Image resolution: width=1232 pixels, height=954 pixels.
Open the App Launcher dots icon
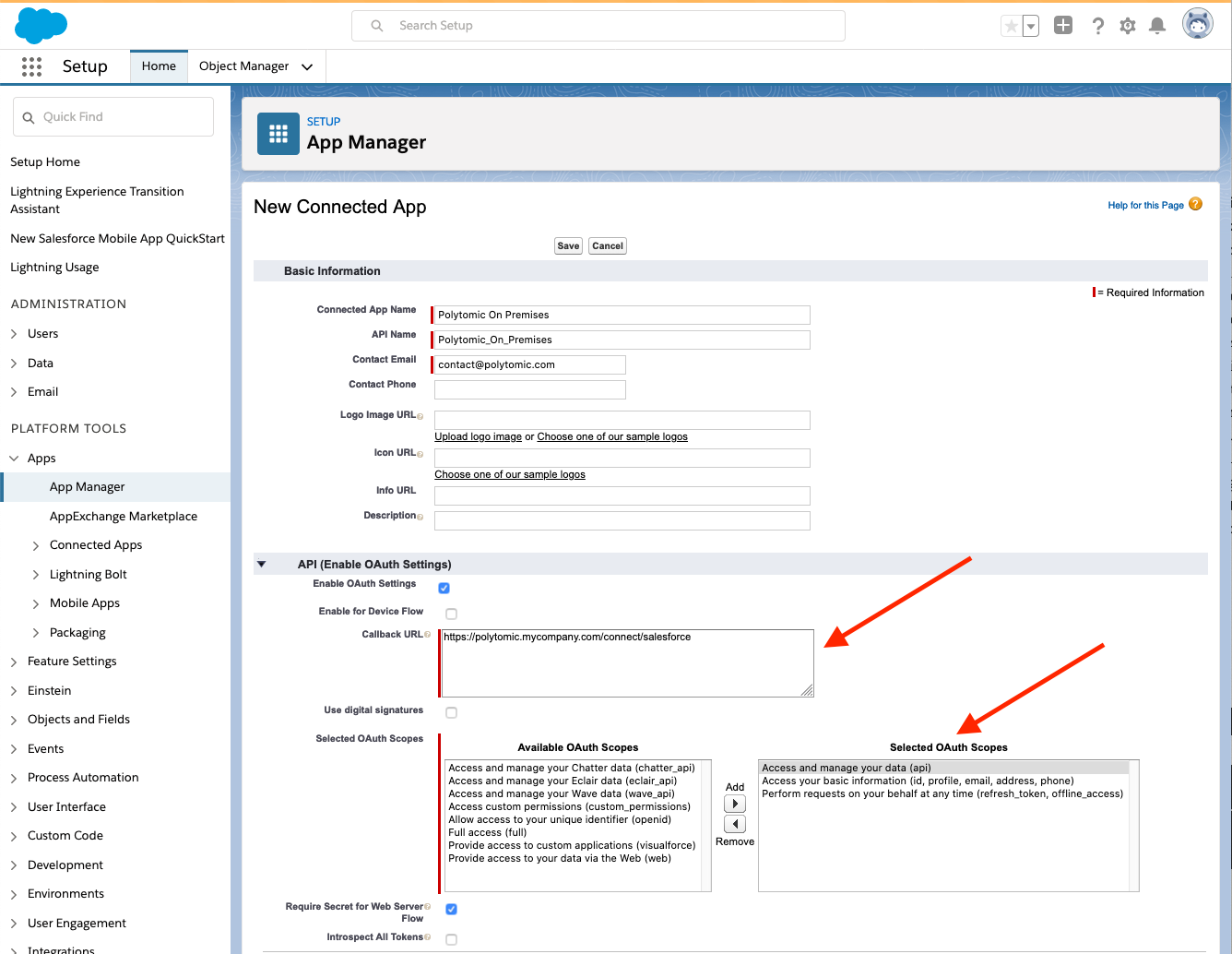31,66
